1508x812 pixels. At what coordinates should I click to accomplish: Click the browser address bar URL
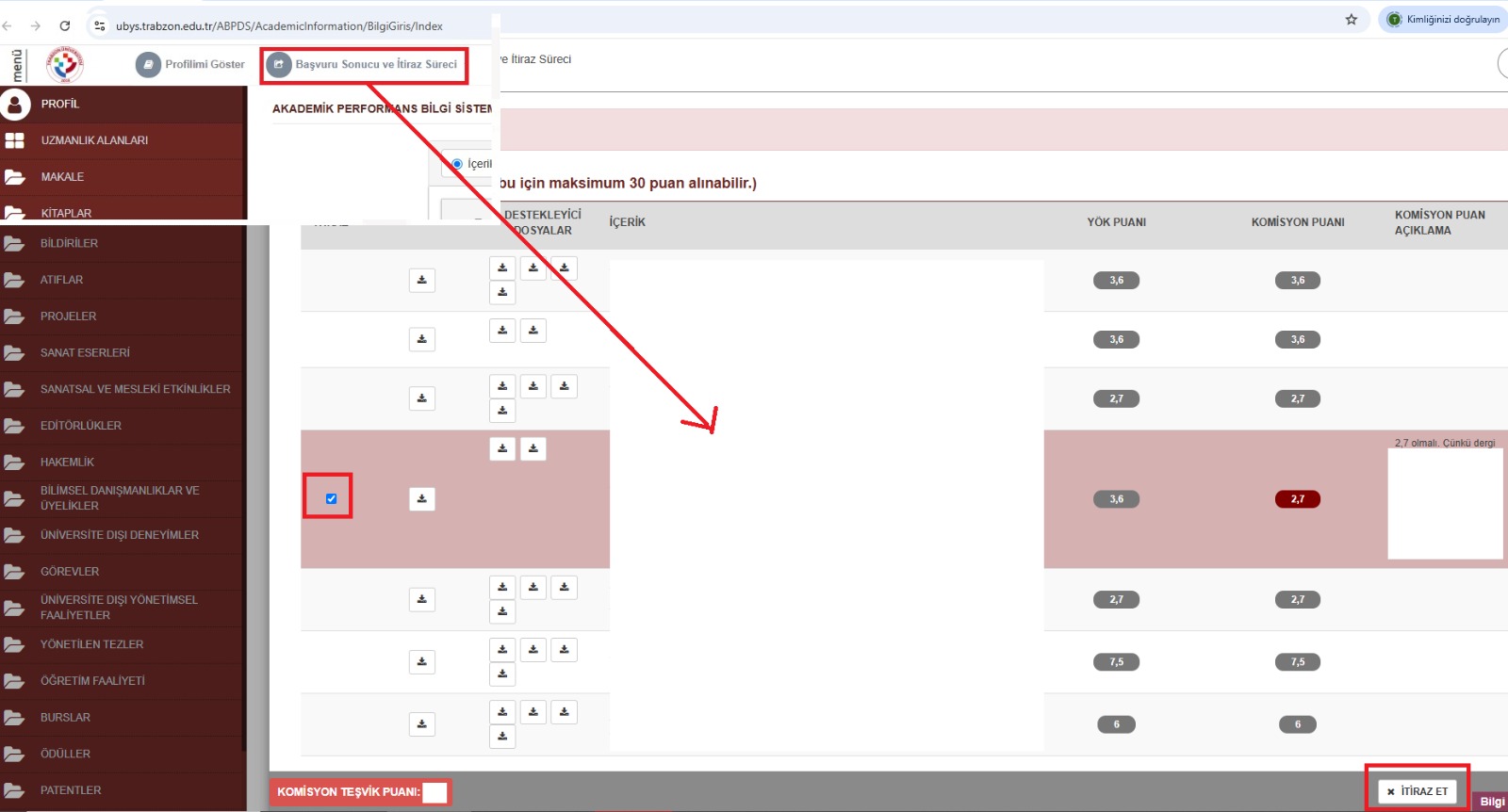[x=279, y=26]
